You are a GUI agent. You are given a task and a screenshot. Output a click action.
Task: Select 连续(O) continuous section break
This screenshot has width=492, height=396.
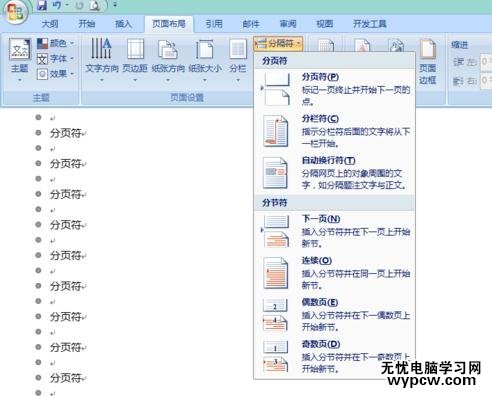pyautogui.click(x=334, y=273)
